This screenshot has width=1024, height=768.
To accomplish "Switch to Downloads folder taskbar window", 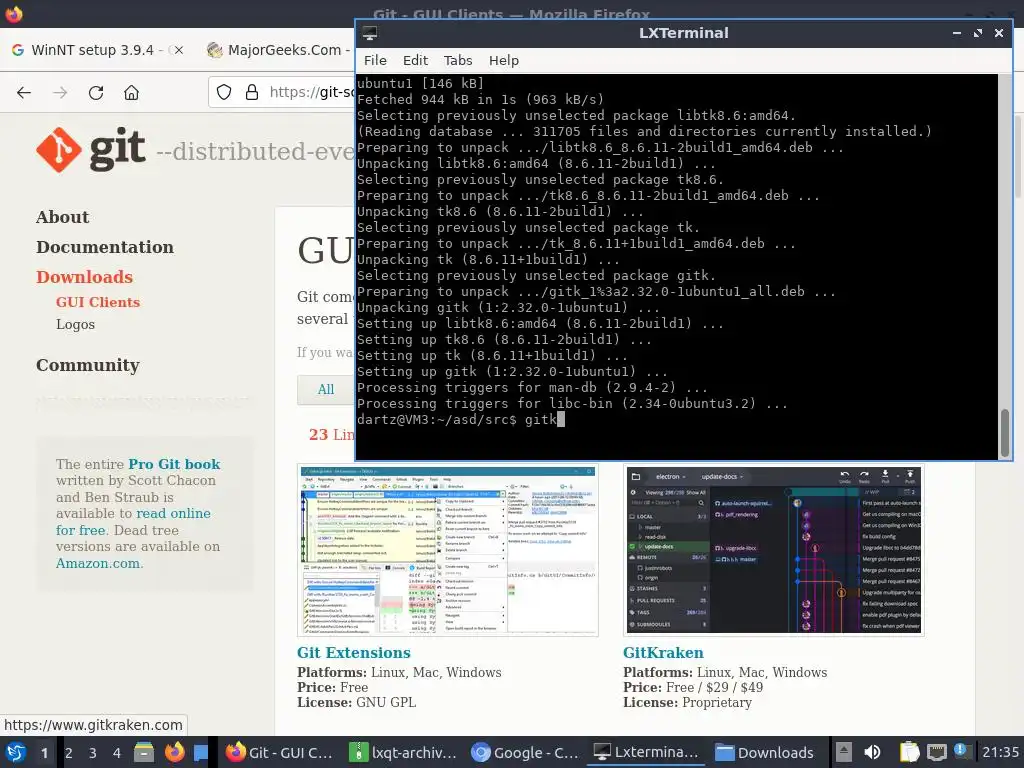I will (x=765, y=752).
